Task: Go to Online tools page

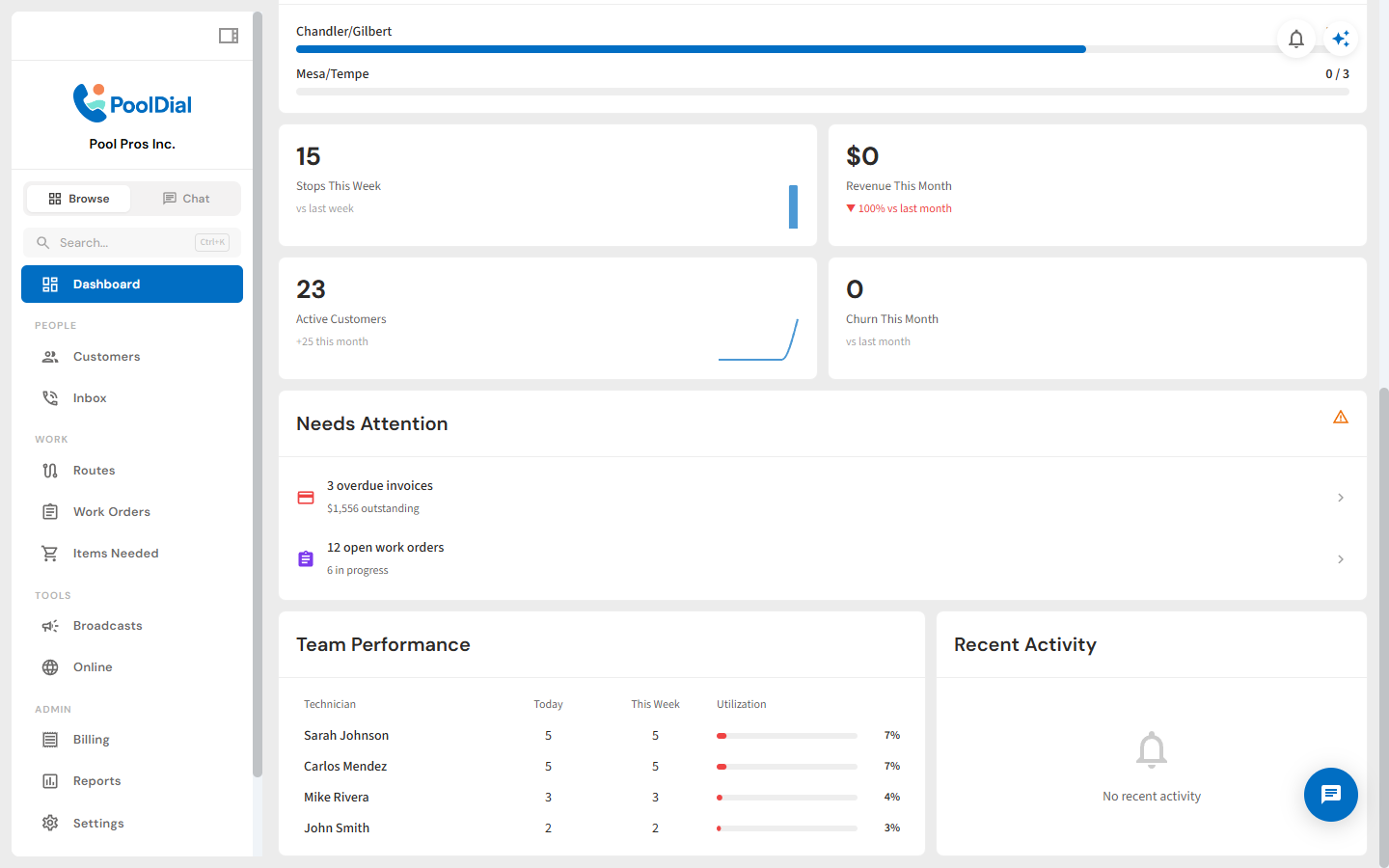Action: tap(132, 667)
